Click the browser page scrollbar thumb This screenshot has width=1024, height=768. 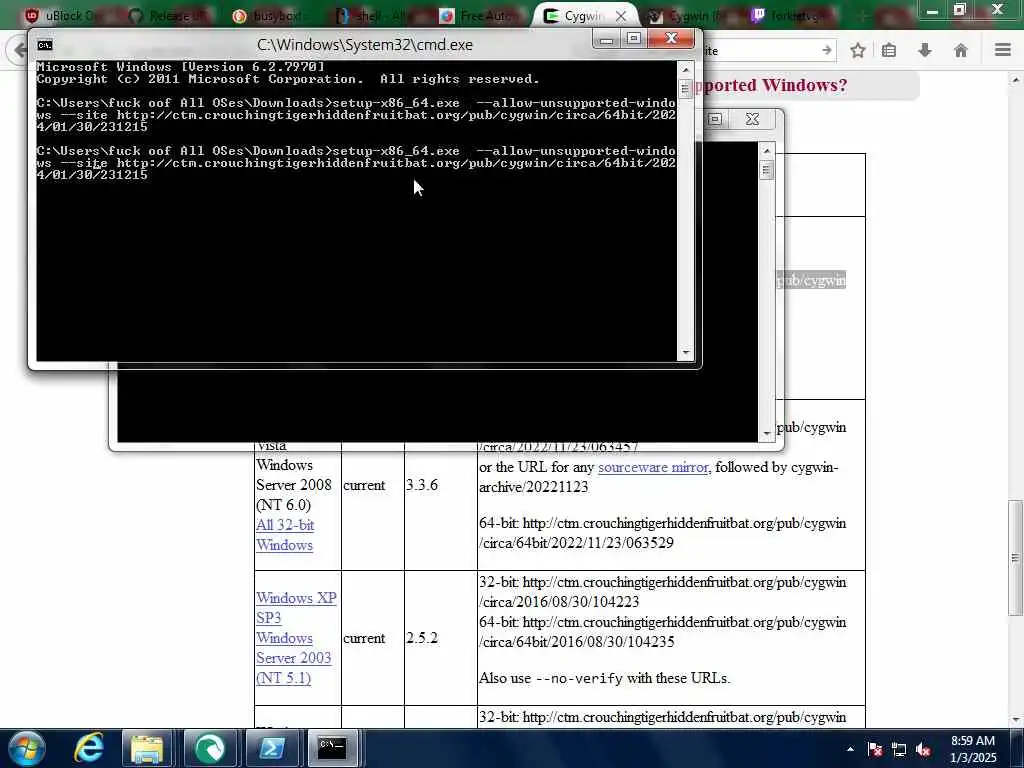[1016, 558]
